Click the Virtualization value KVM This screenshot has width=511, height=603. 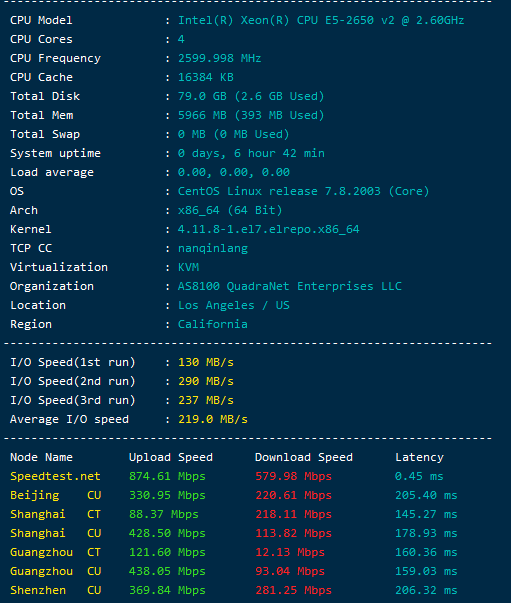point(188,267)
